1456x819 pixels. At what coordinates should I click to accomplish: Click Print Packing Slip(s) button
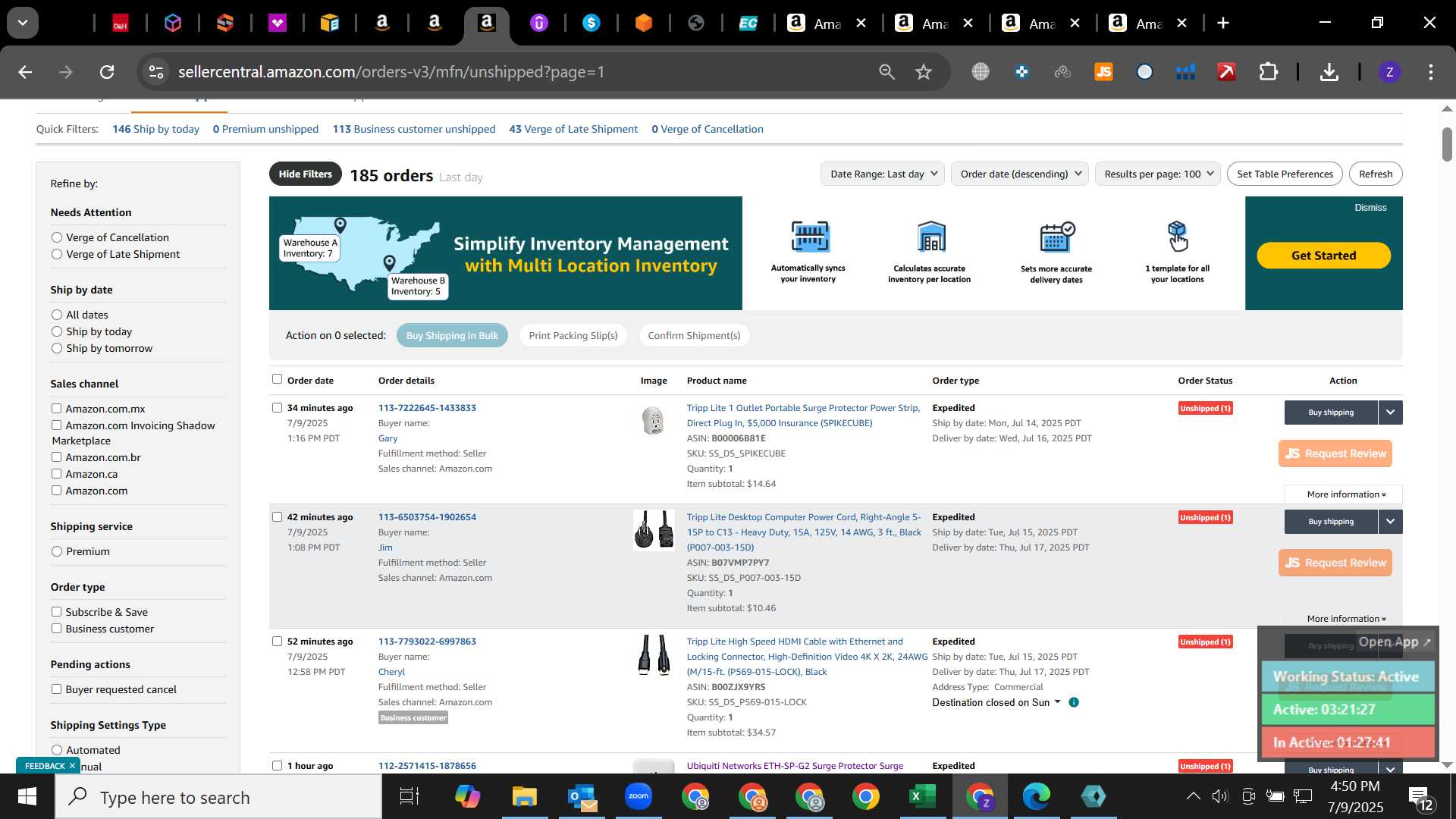pyautogui.click(x=573, y=335)
